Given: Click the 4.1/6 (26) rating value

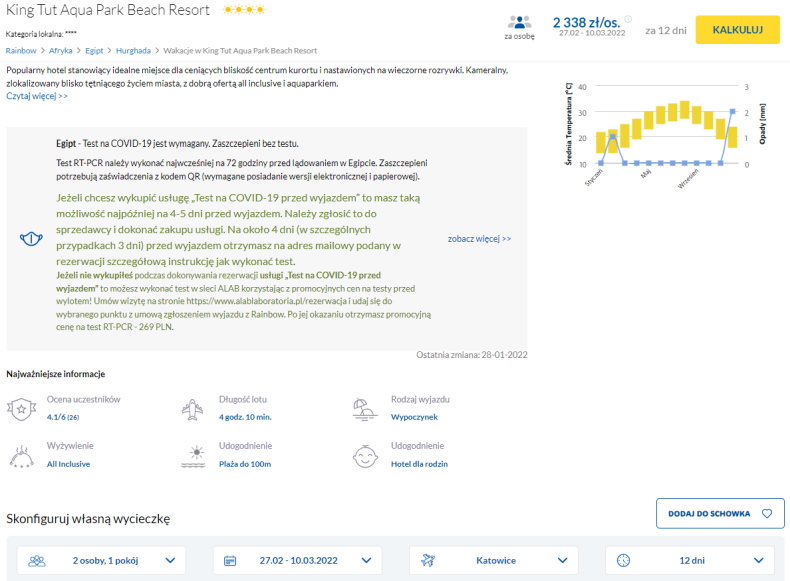Looking at the screenshot, I should [x=63, y=417].
